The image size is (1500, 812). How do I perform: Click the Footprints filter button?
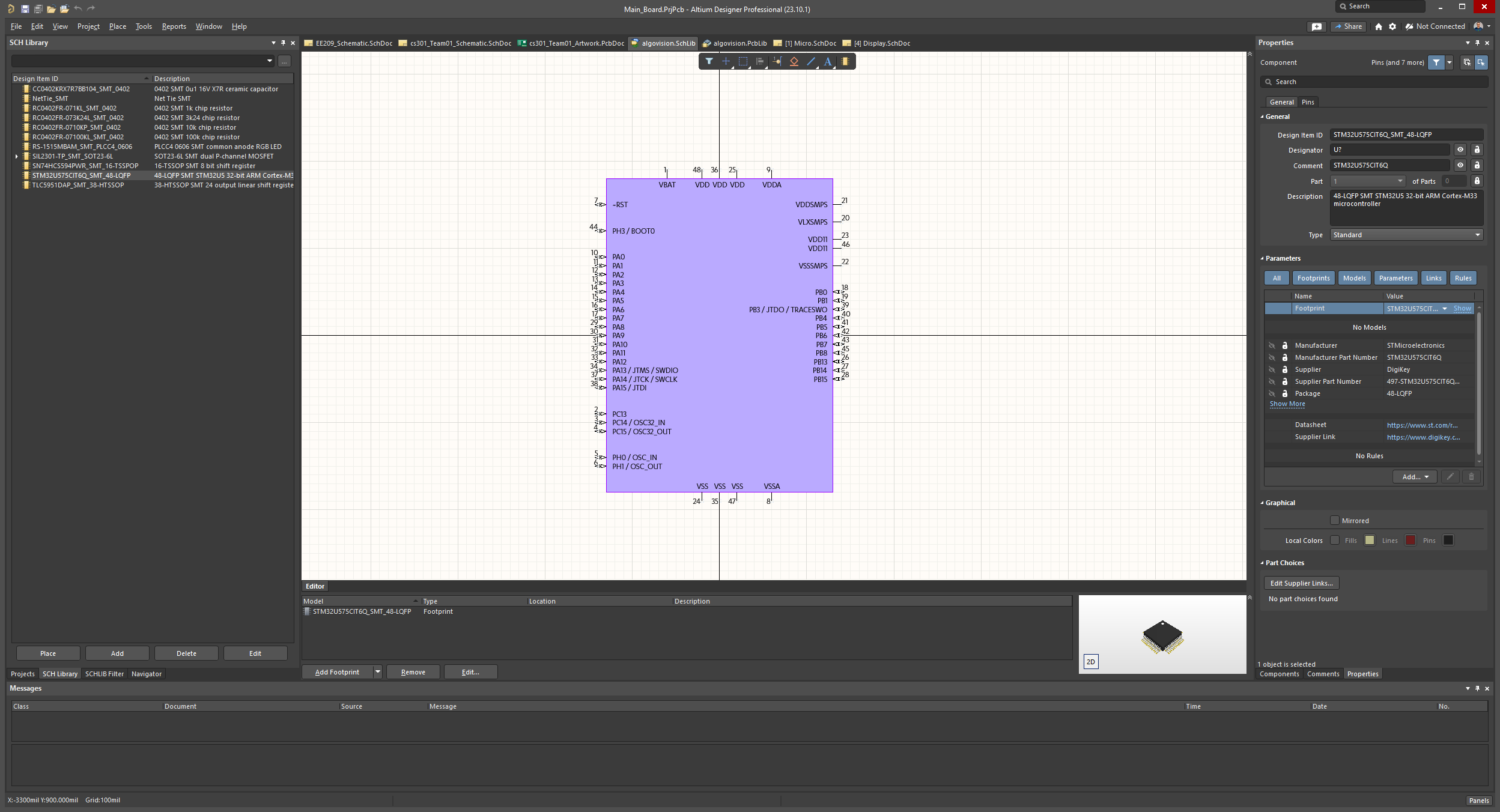(x=1313, y=278)
